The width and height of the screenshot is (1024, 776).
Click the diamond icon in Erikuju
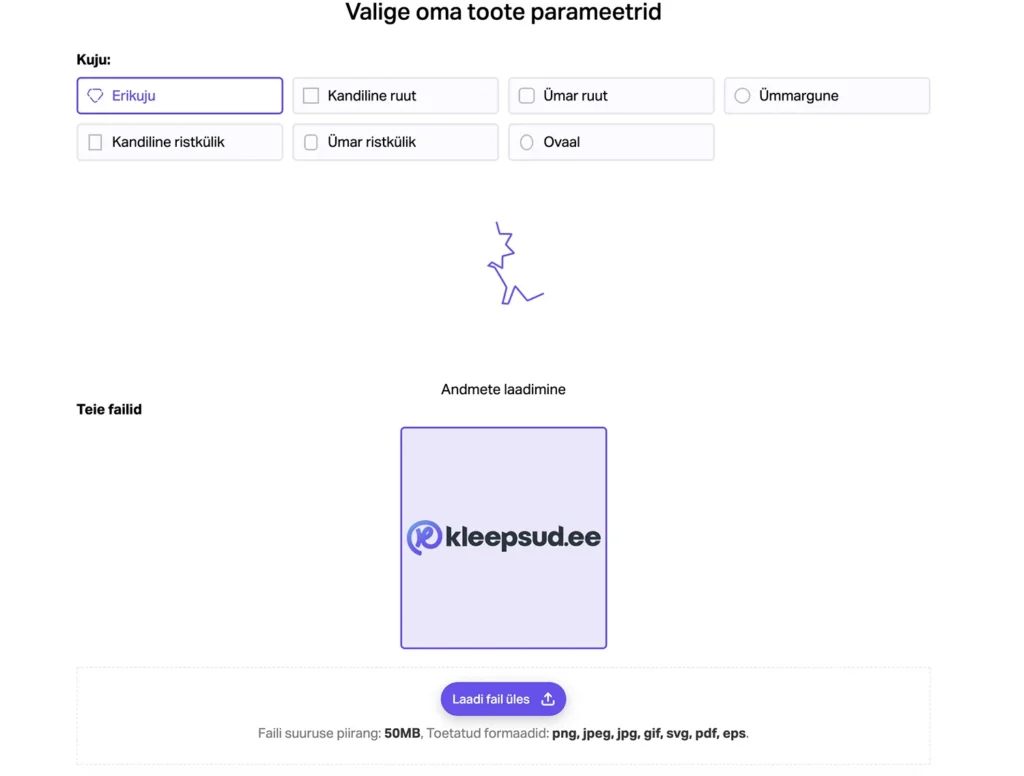pyautogui.click(x=95, y=95)
